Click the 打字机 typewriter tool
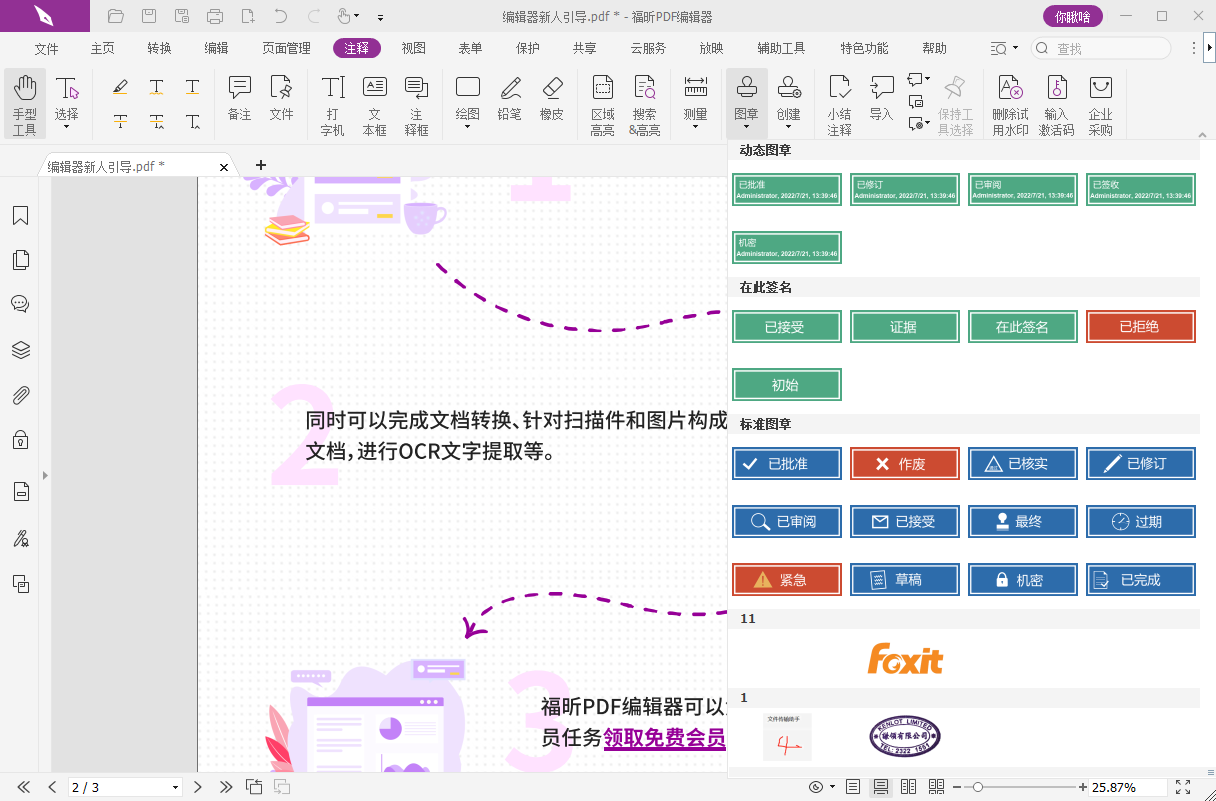Image resolution: width=1216 pixels, height=801 pixels. 332,104
